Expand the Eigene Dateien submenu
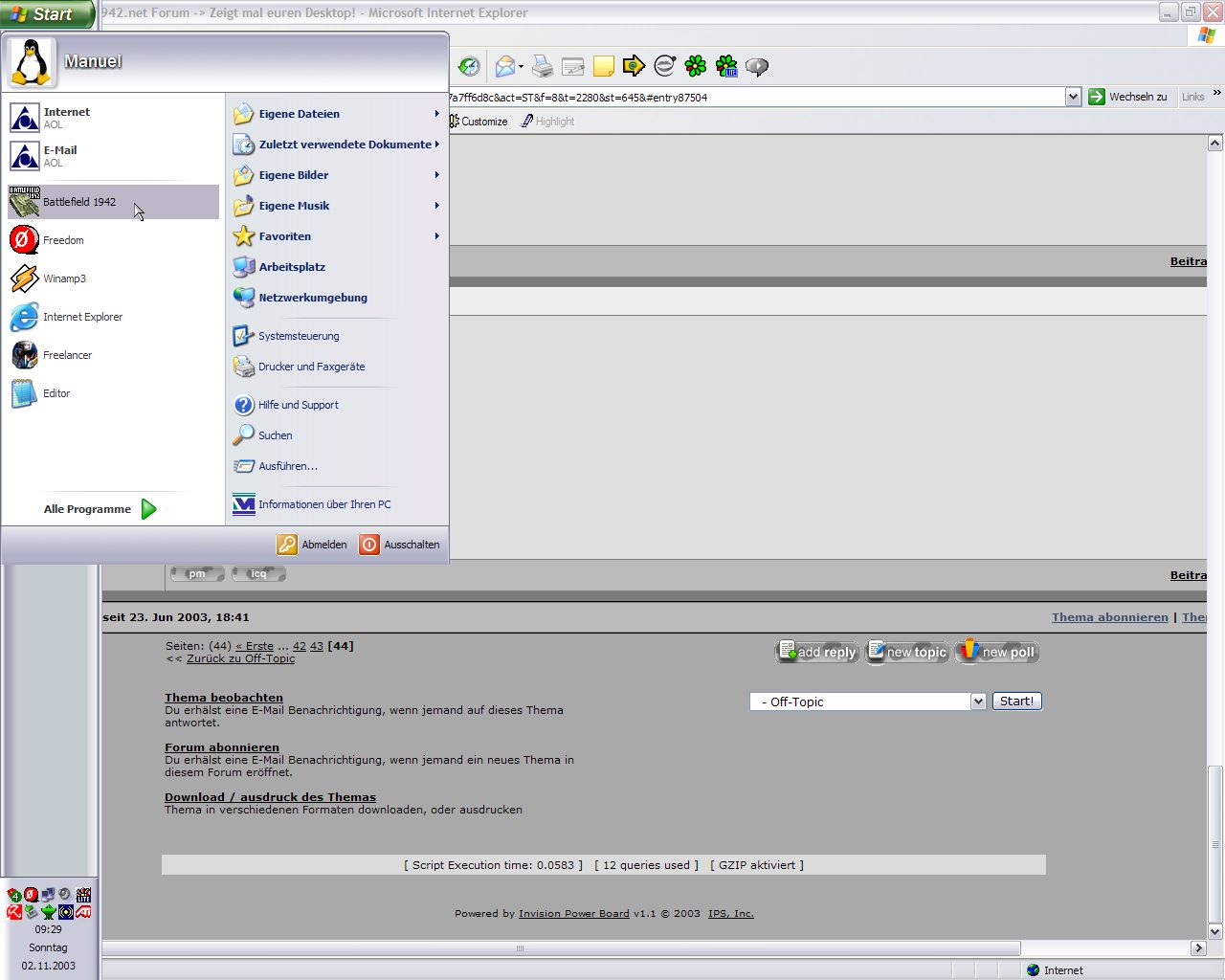Viewport: 1225px width, 980px height. (337, 114)
